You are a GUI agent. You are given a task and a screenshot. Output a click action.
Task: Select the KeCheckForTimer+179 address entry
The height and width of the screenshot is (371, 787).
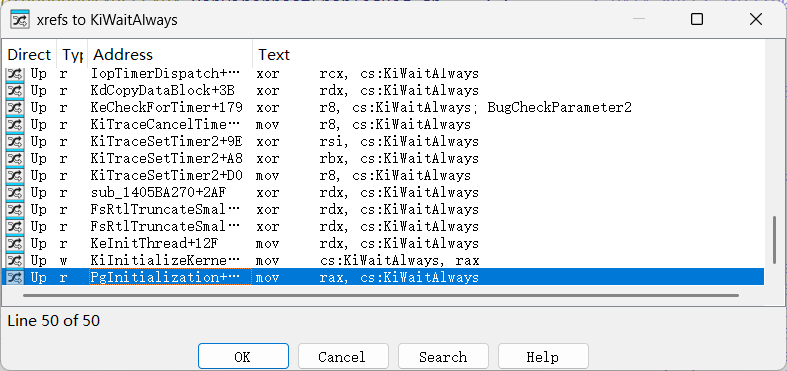(167, 107)
